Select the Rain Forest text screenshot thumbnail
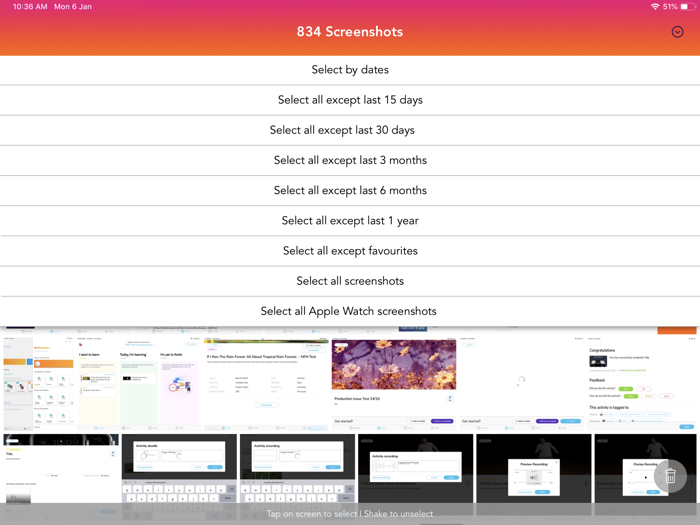 (x=266, y=380)
